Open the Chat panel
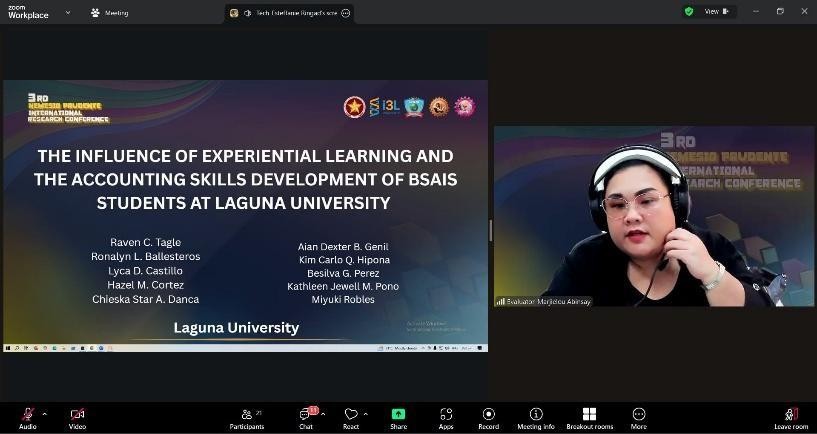 pos(305,418)
